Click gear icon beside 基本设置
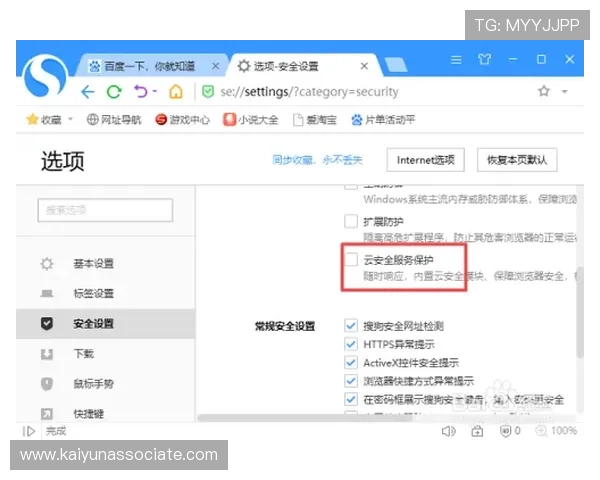This screenshot has height=480, width=600. (47, 264)
